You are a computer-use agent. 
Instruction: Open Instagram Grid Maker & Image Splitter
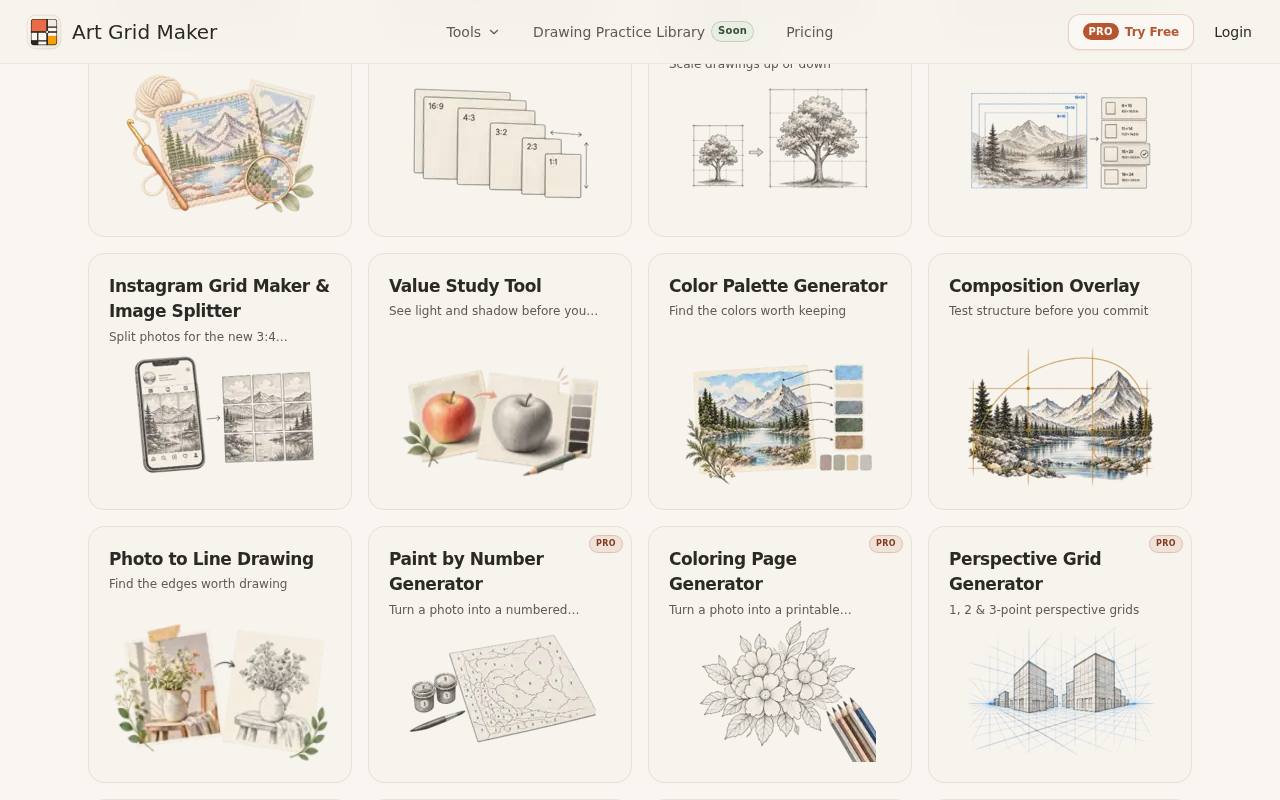pos(219,298)
